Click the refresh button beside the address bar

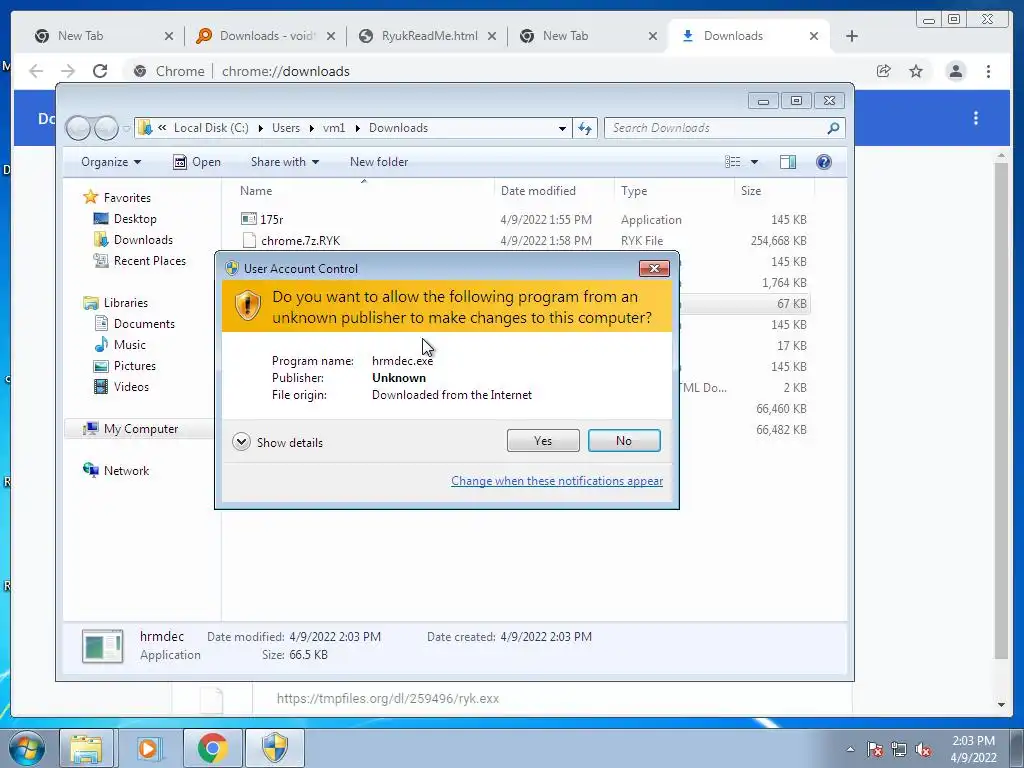[x=585, y=128]
